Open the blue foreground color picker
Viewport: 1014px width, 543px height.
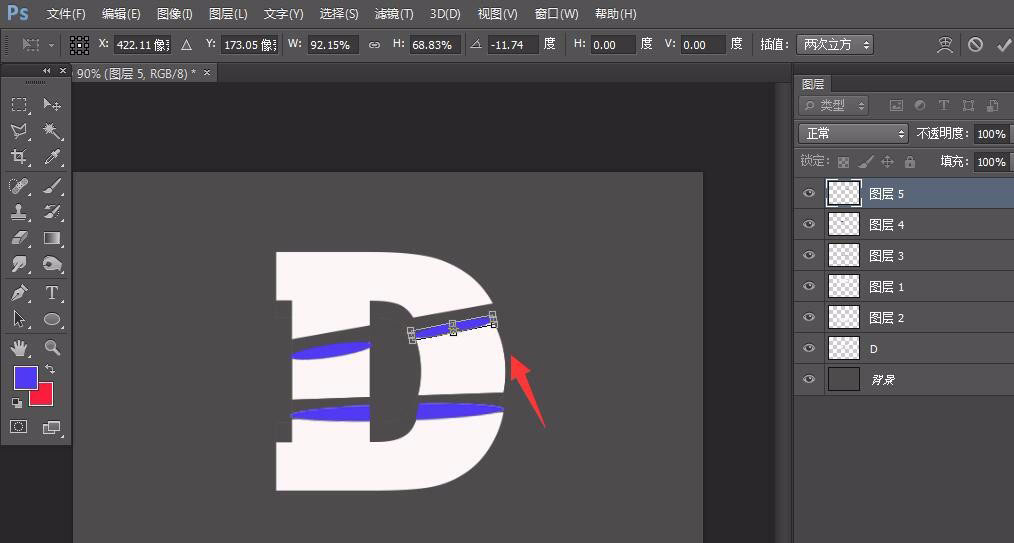point(25,378)
